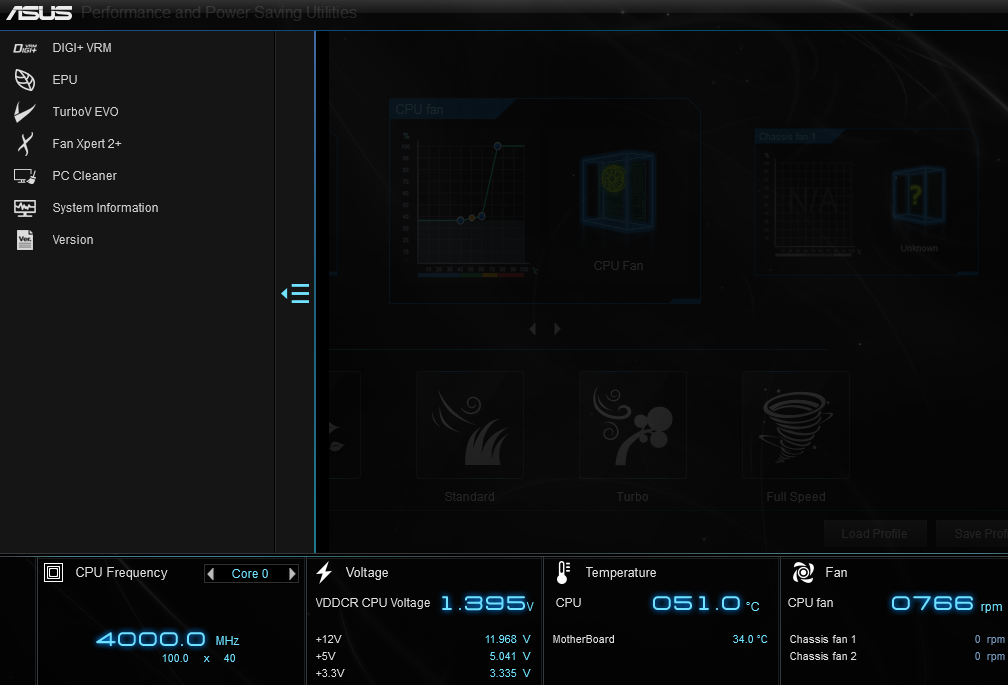
Task: Click Chassis fan 1 panel title
Action: pyautogui.click(x=787, y=137)
